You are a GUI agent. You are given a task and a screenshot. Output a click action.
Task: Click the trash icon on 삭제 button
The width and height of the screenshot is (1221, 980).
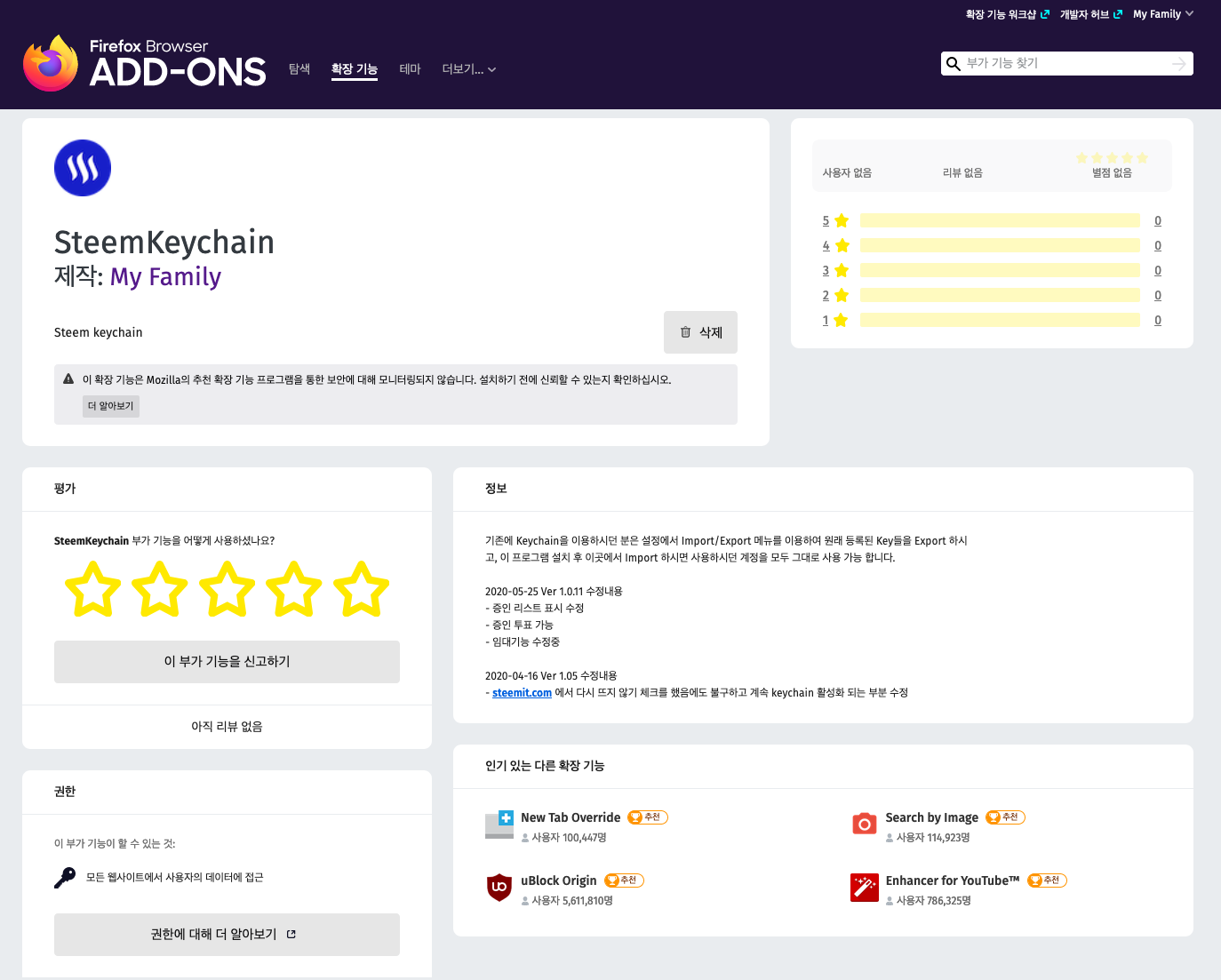click(685, 332)
